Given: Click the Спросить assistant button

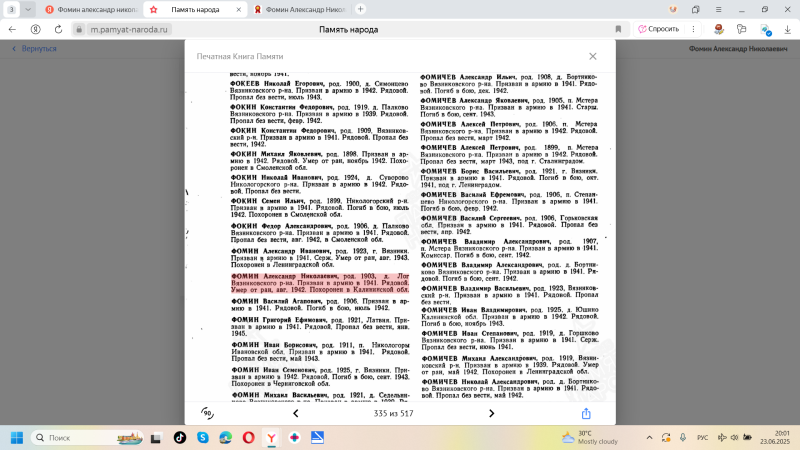Looking at the screenshot, I should tap(659, 29).
